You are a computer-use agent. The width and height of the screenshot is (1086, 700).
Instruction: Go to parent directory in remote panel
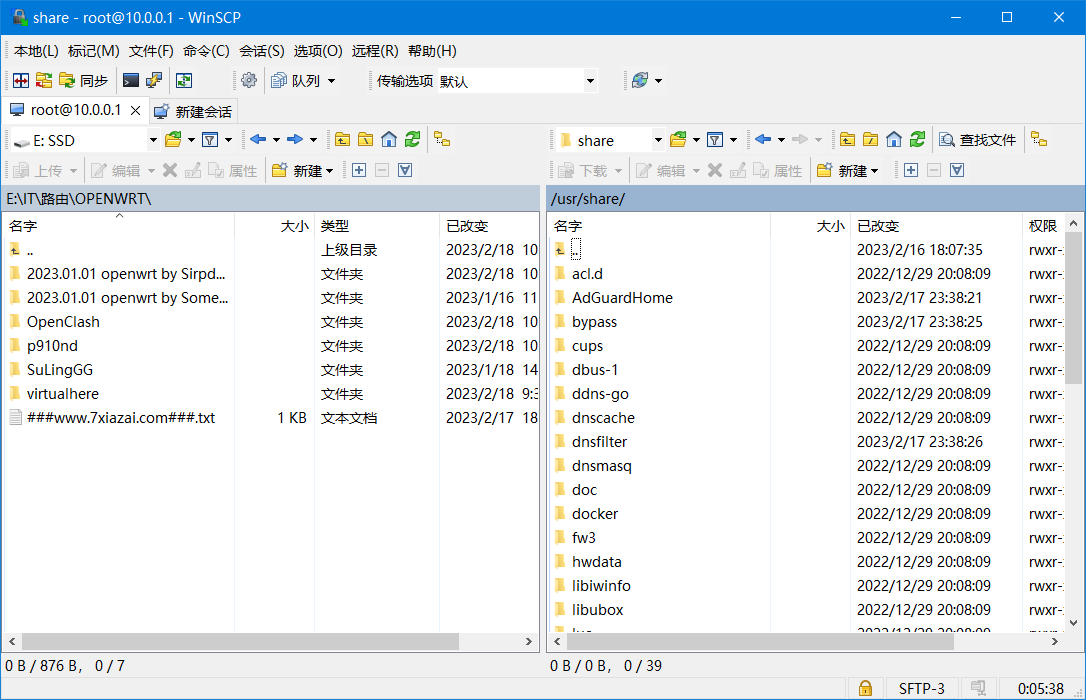tap(845, 139)
